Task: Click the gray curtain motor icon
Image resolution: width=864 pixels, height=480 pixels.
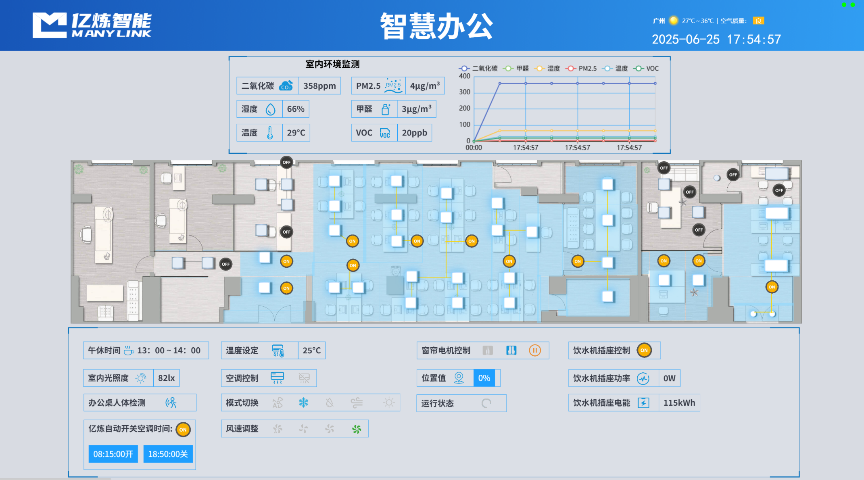Action: [x=488, y=350]
